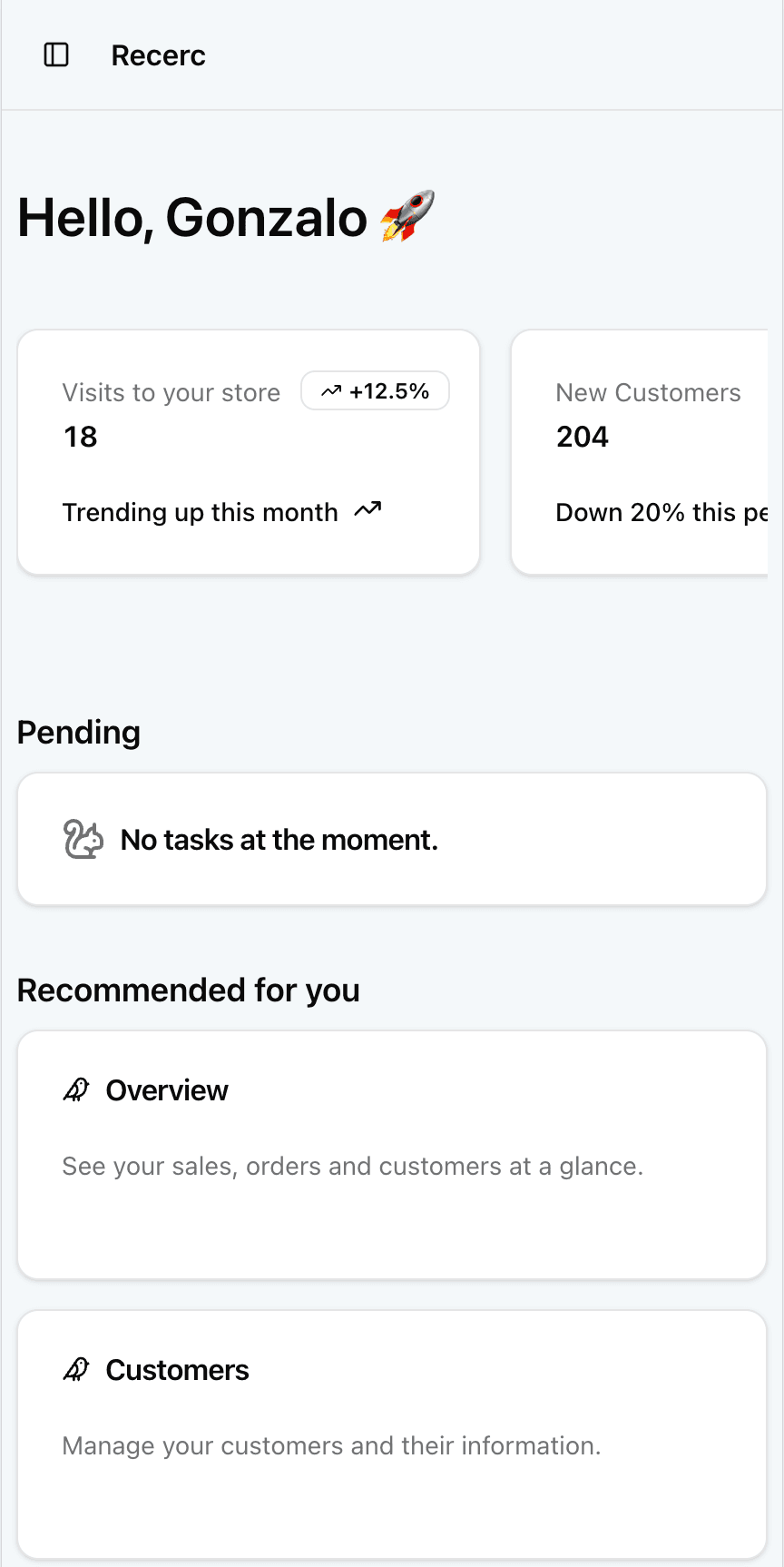
Task: Click the 'Visits to your store' card
Action: click(x=248, y=451)
